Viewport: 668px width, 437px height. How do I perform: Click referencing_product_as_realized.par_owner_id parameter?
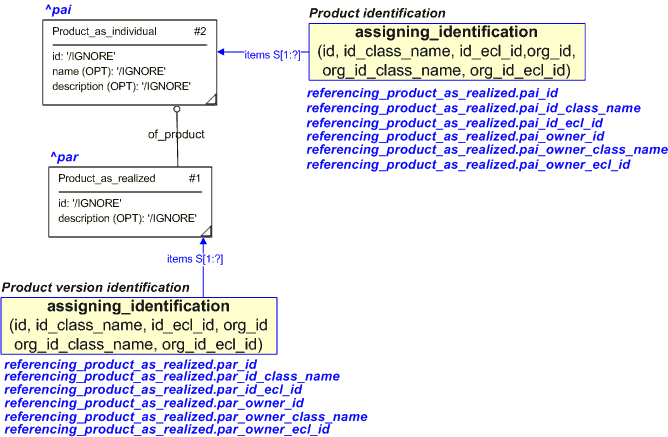pos(154,403)
